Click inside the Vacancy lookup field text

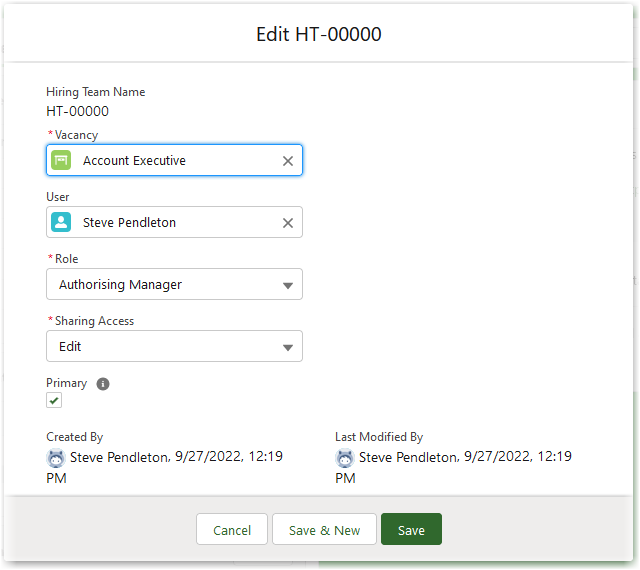tap(170, 160)
